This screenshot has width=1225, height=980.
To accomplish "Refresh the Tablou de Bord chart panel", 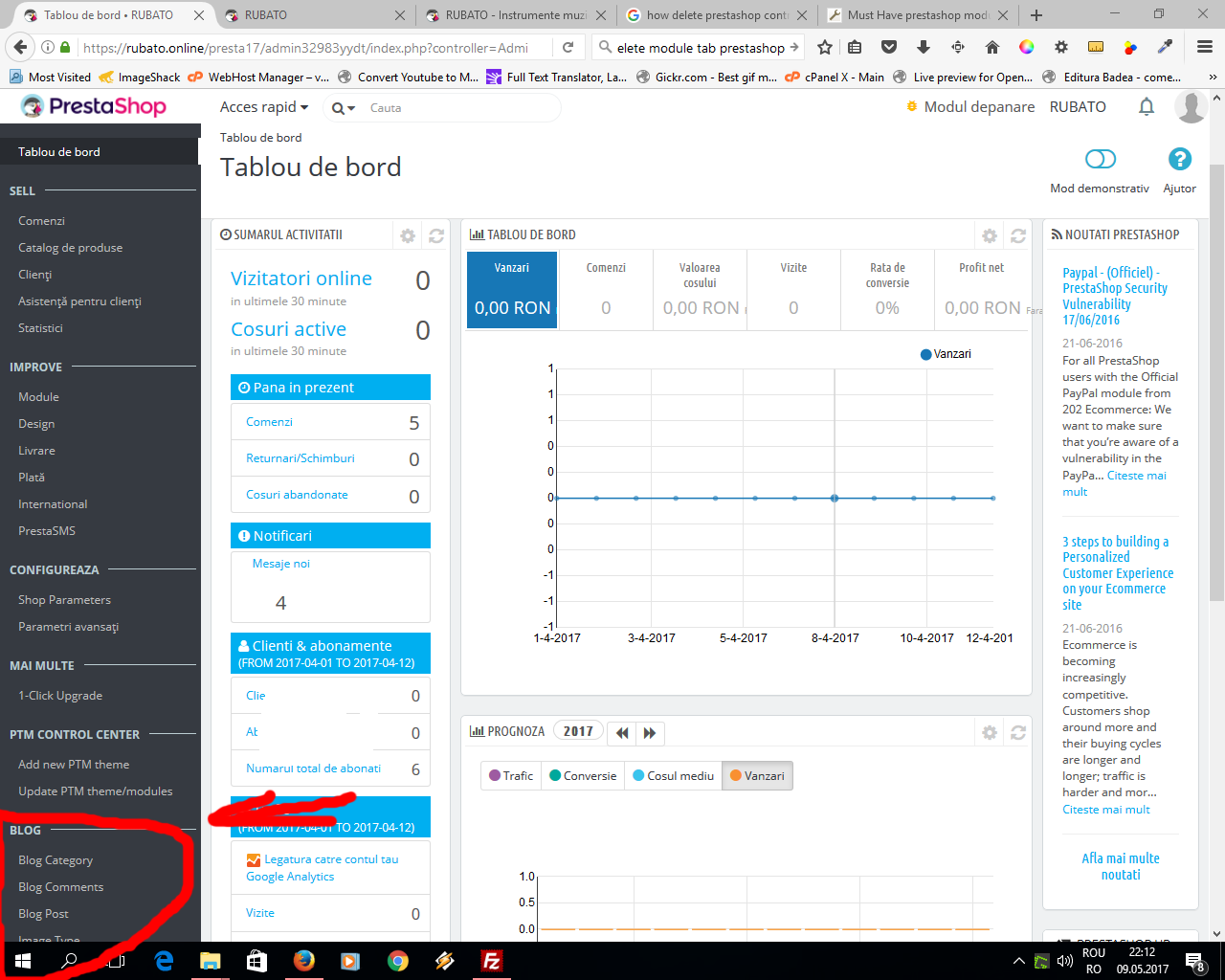I will [1018, 235].
